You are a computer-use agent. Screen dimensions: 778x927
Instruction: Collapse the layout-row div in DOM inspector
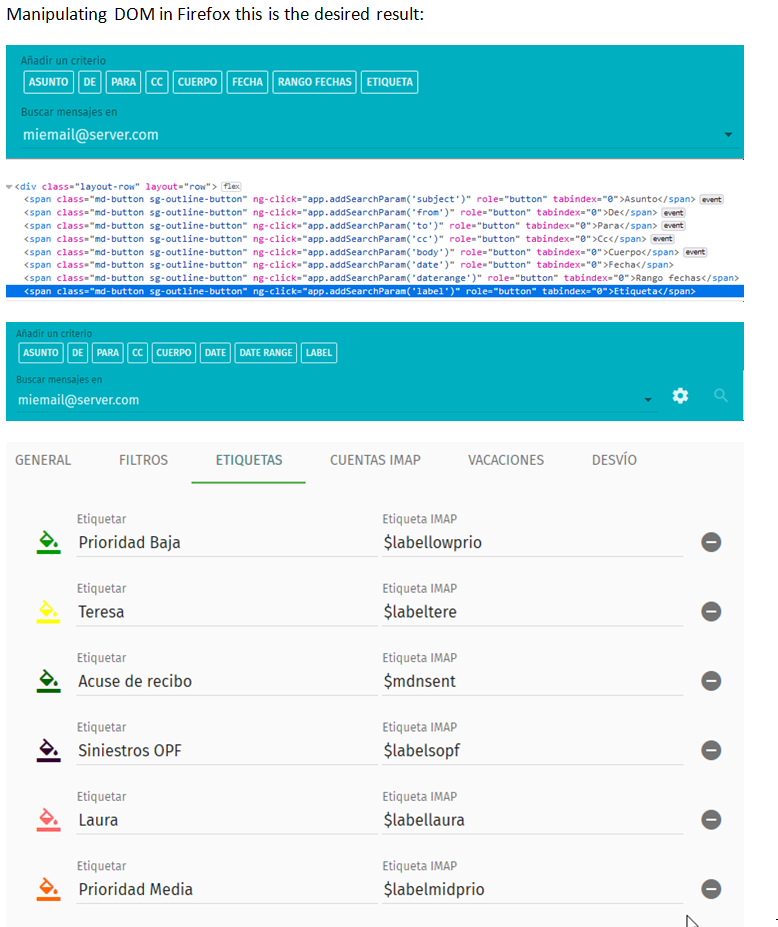click(x=10, y=187)
